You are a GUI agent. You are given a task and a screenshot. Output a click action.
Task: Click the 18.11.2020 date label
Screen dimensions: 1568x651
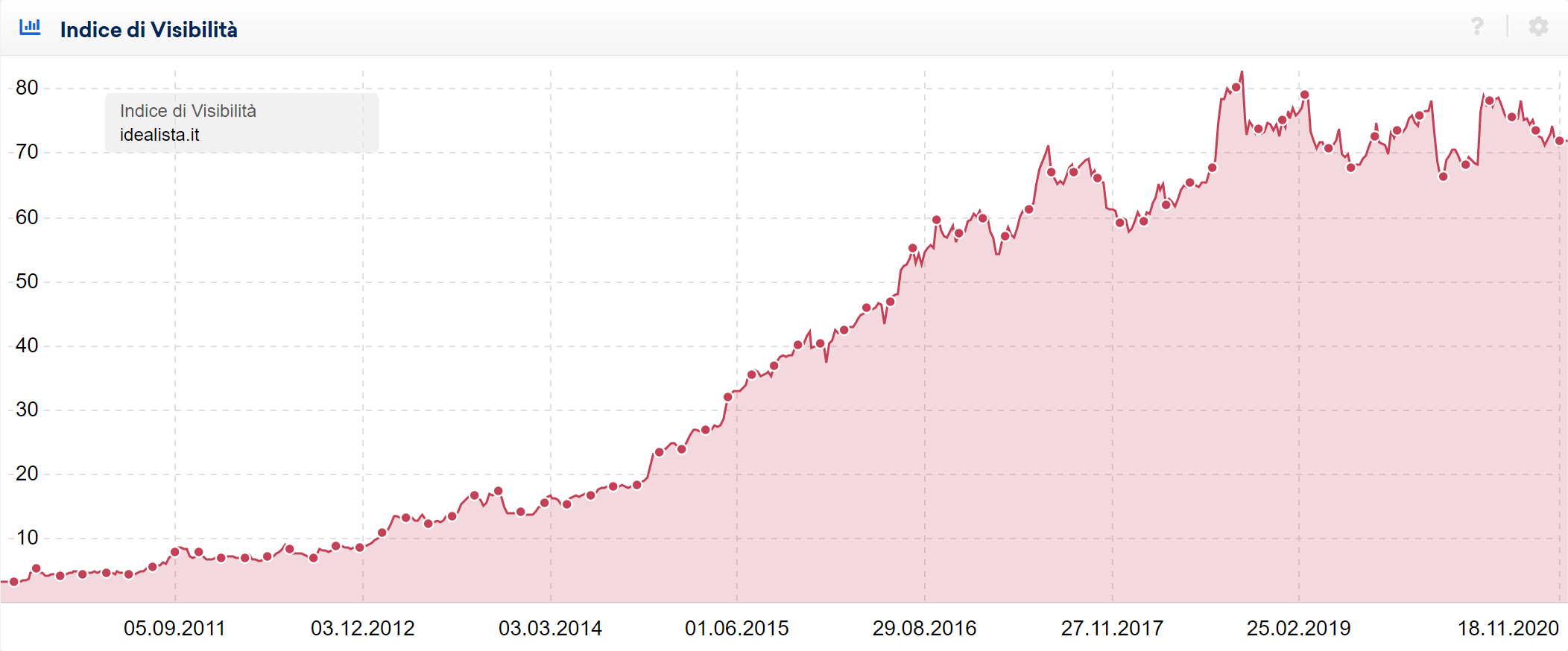(1508, 629)
